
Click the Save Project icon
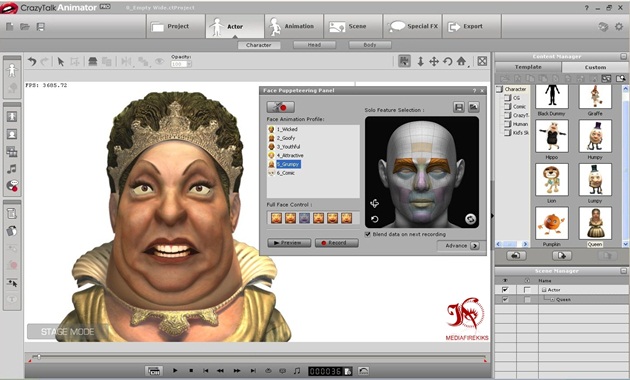(x=40, y=27)
